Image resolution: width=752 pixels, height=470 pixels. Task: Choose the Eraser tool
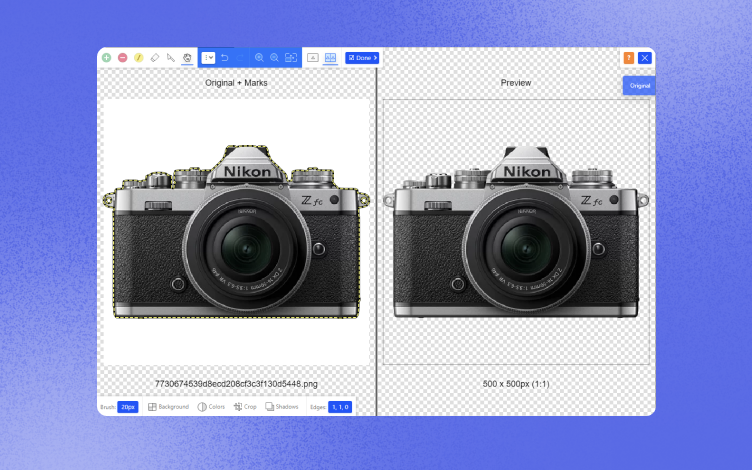[x=154, y=58]
